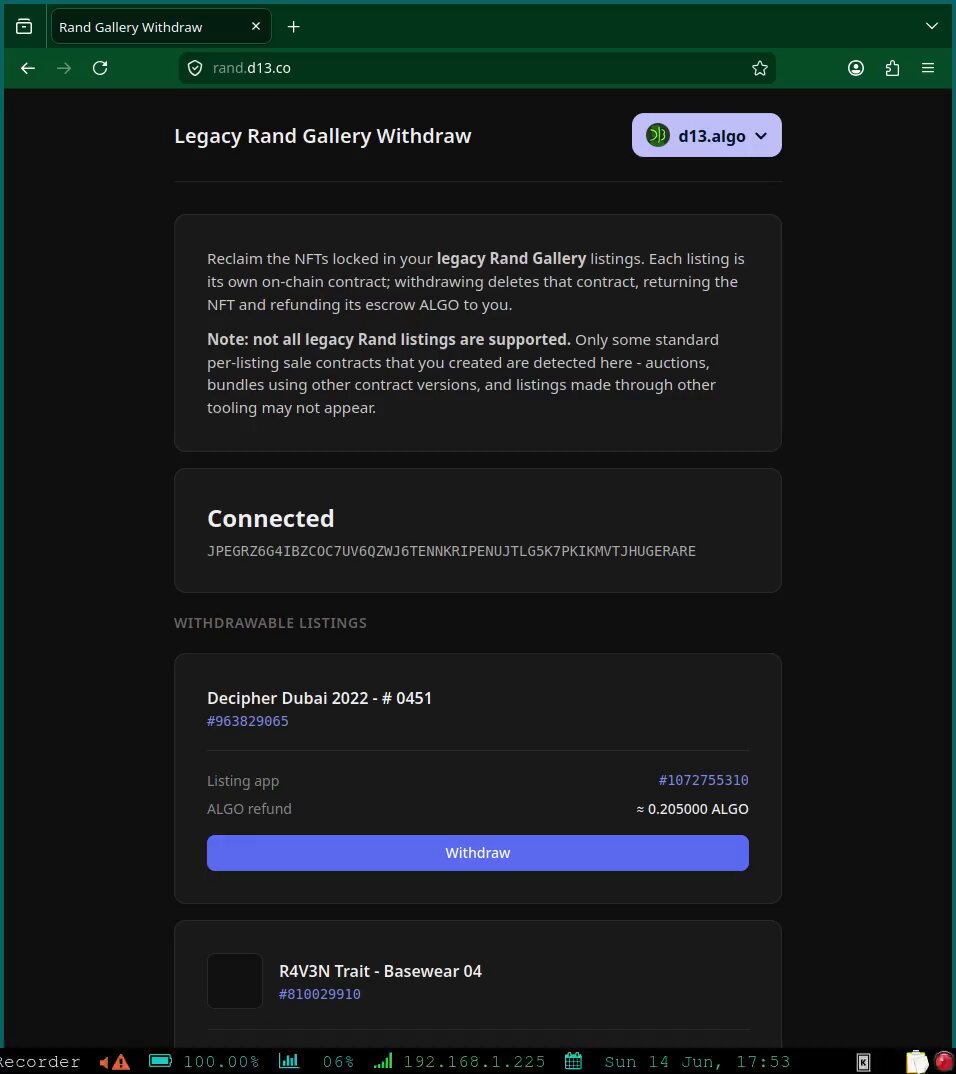Click the battery icon in status bar
The image size is (956, 1074).
point(160,1061)
